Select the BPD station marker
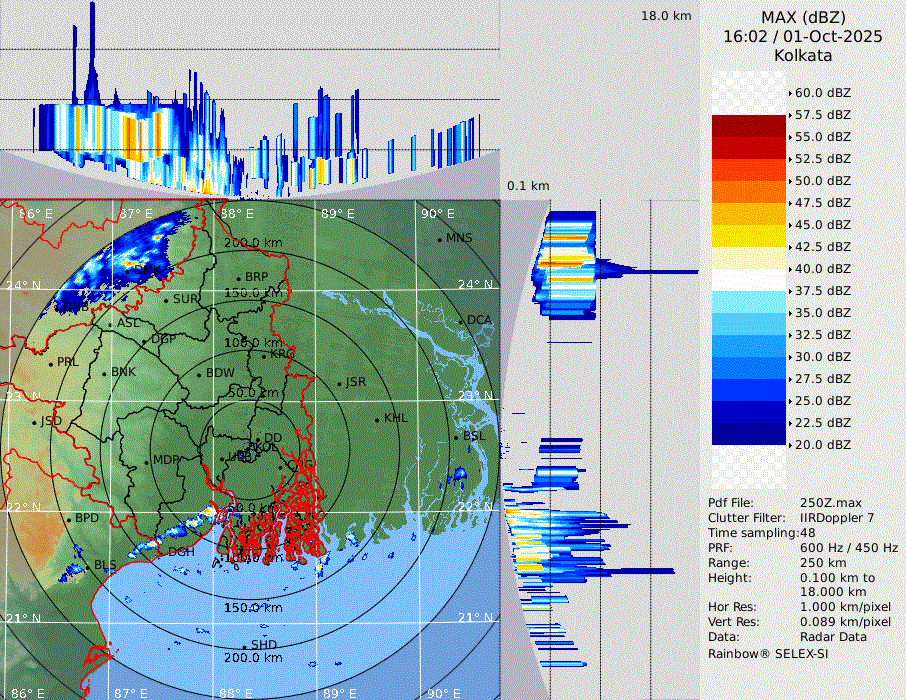Viewport: 906px width, 700px height. pyautogui.click(x=69, y=519)
